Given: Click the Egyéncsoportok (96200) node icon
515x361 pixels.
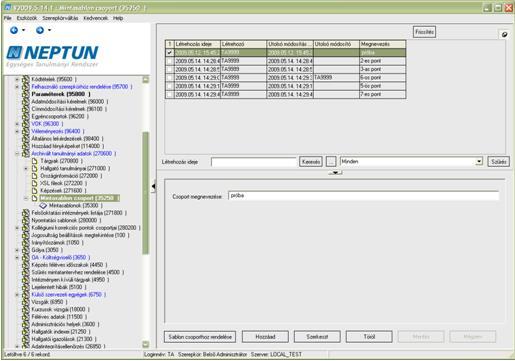Looking at the screenshot, I should pos(26,116).
